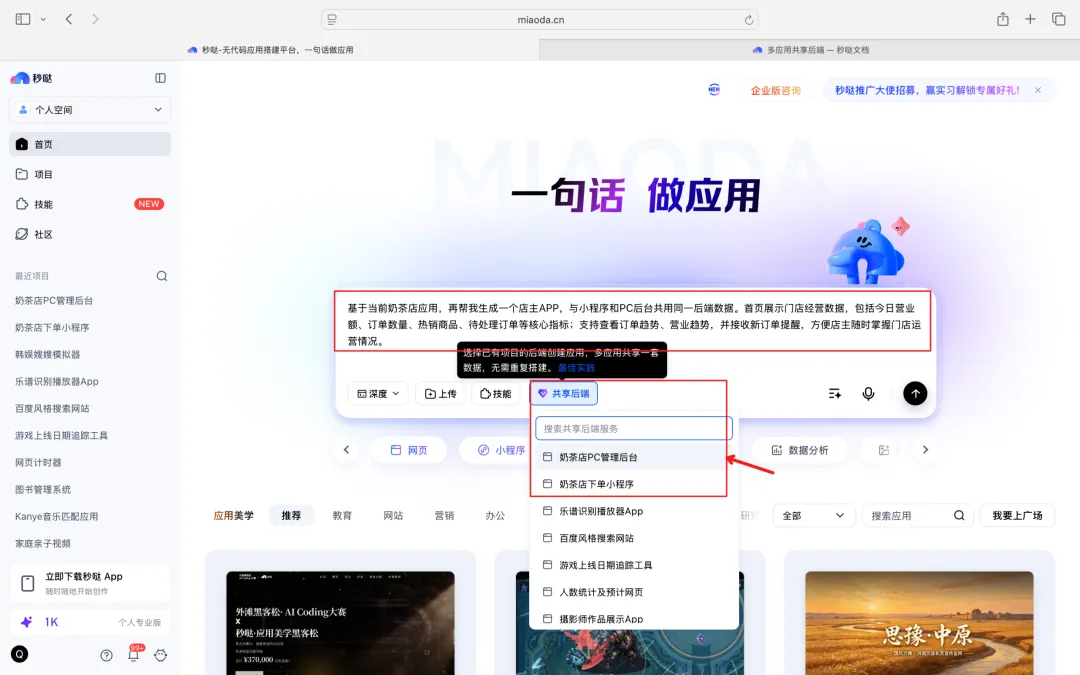Screen dimensions: 1080x675
Task: Open 技能 in the sidebar
Action: [90, 204]
